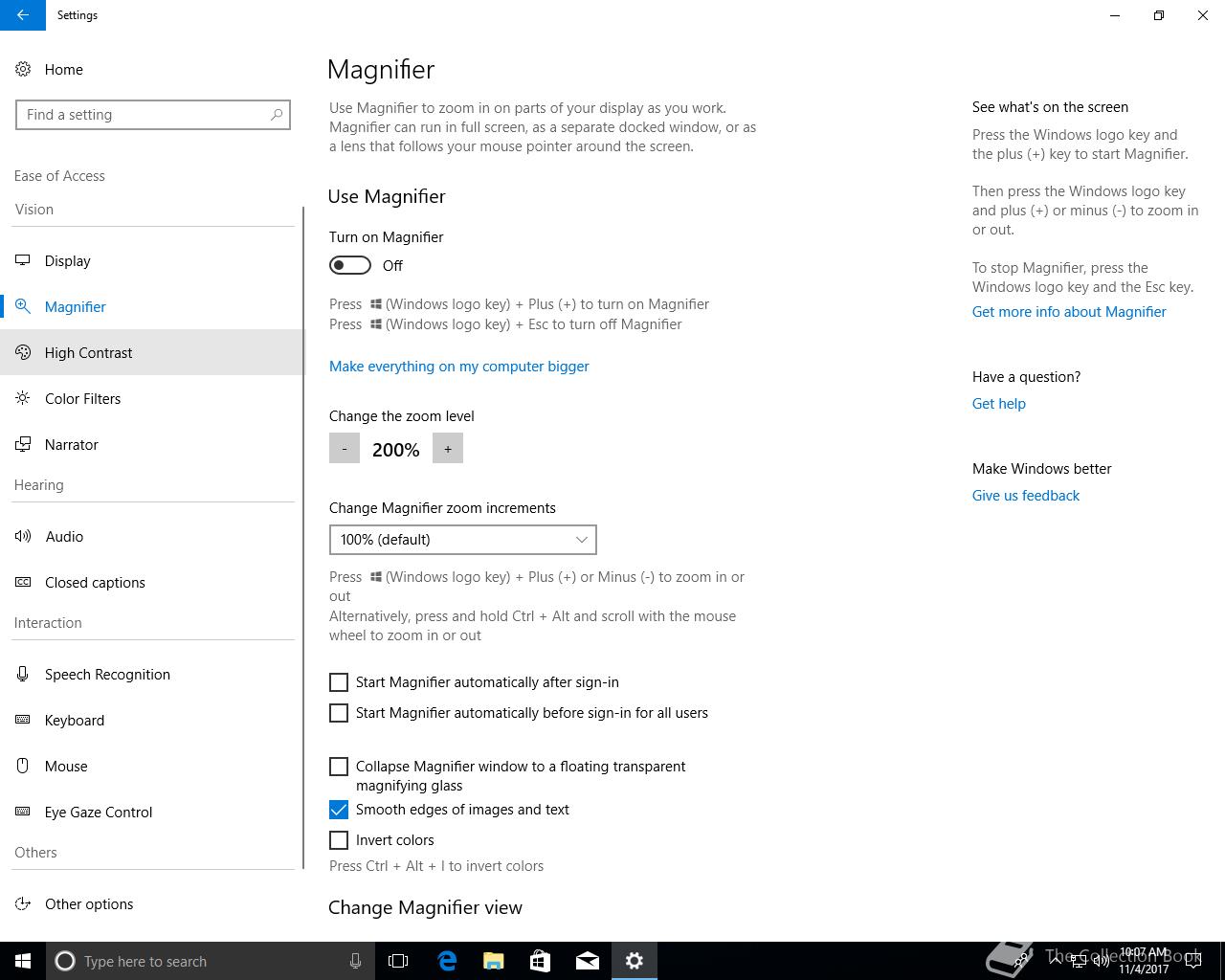This screenshot has height=980, width=1225.
Task: Click the taskbar clock showing 11/4/2017
Action: [x=1145, y=961]
